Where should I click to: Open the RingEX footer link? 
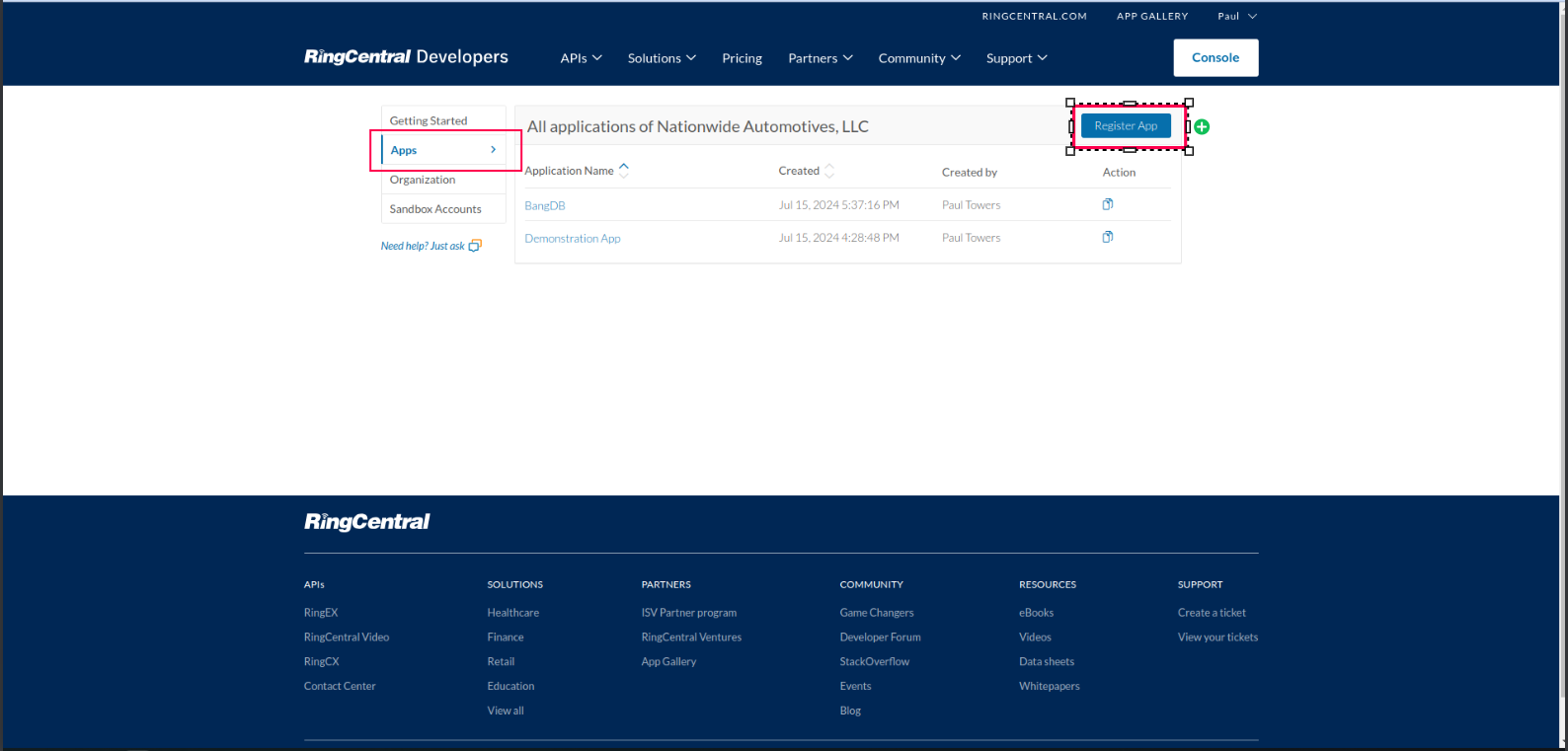[x=321, y=613]
